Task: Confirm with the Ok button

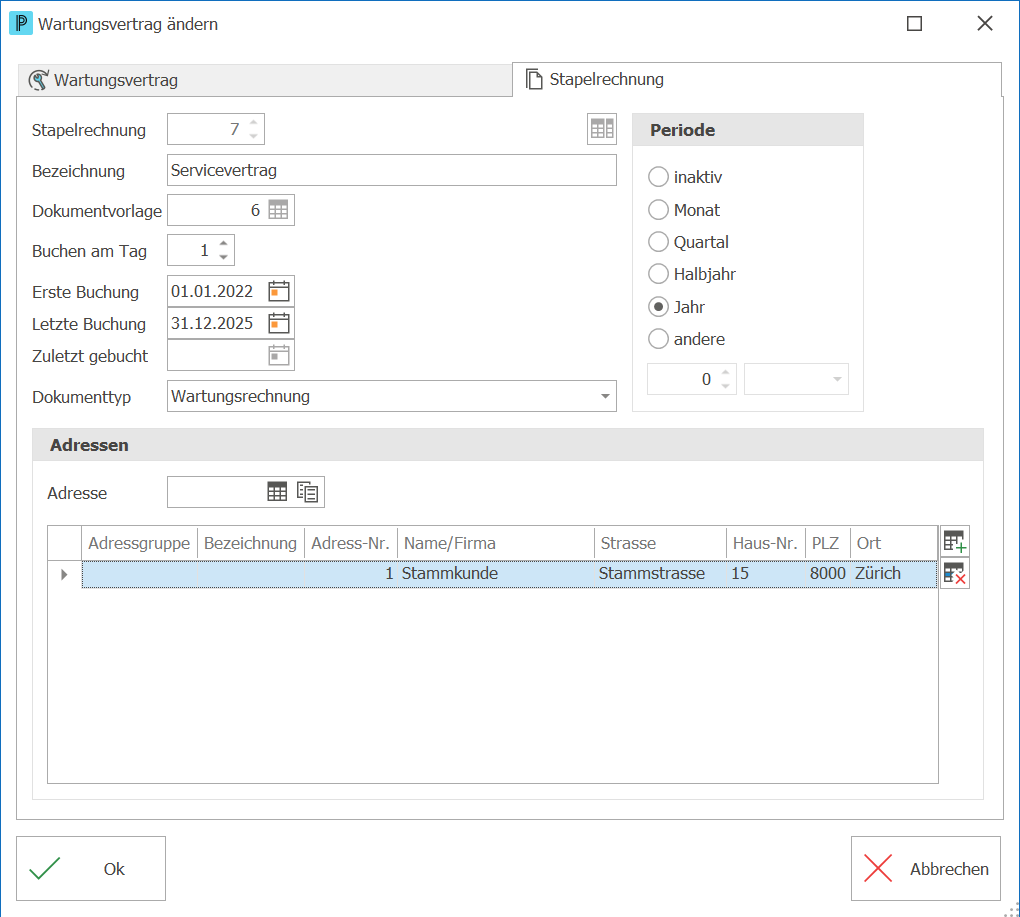Action: [91, 868]
